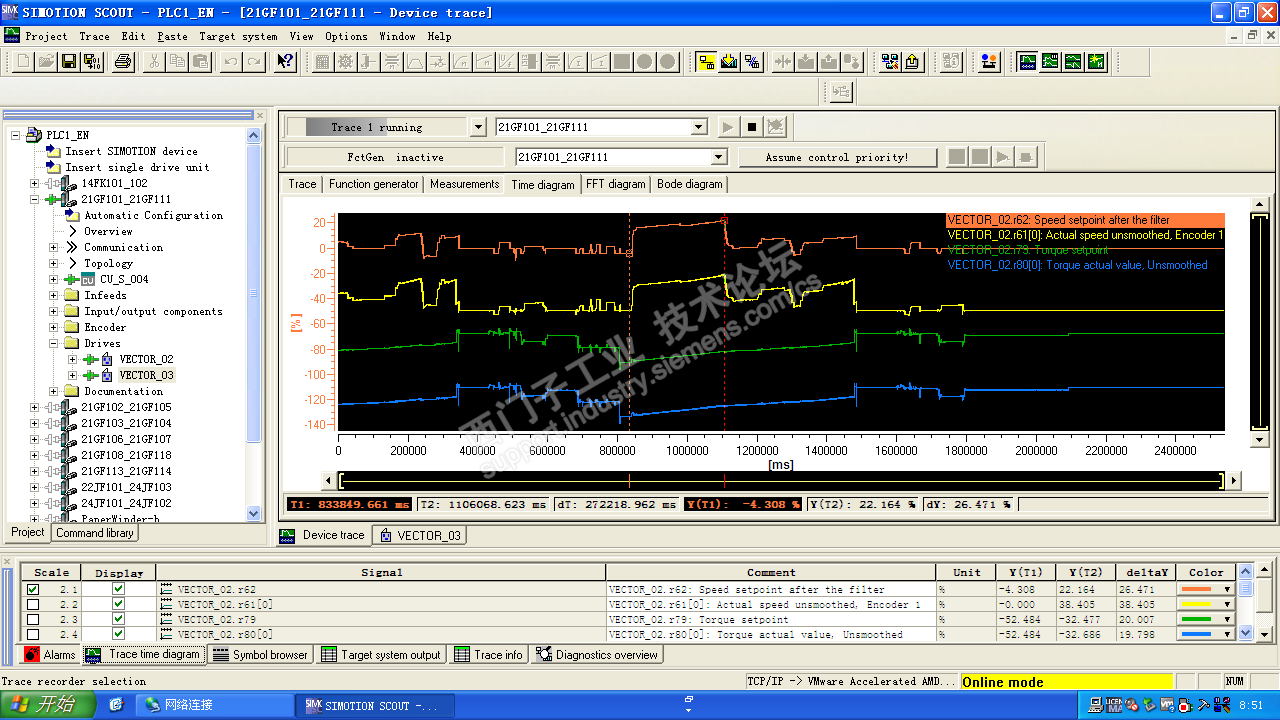Screen dimensions: 1280x720
Task: Open the Symbol browser tab
Action: [x=261, y=655]
